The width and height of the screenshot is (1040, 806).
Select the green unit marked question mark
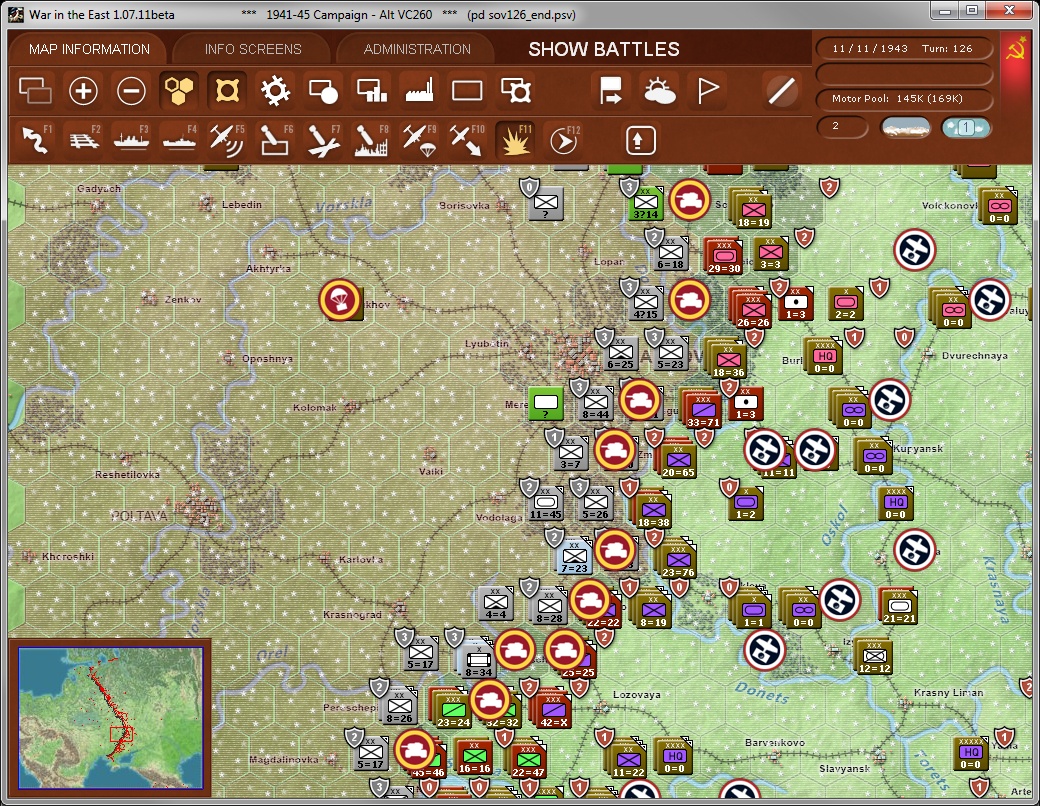click(x=545, y=404)
